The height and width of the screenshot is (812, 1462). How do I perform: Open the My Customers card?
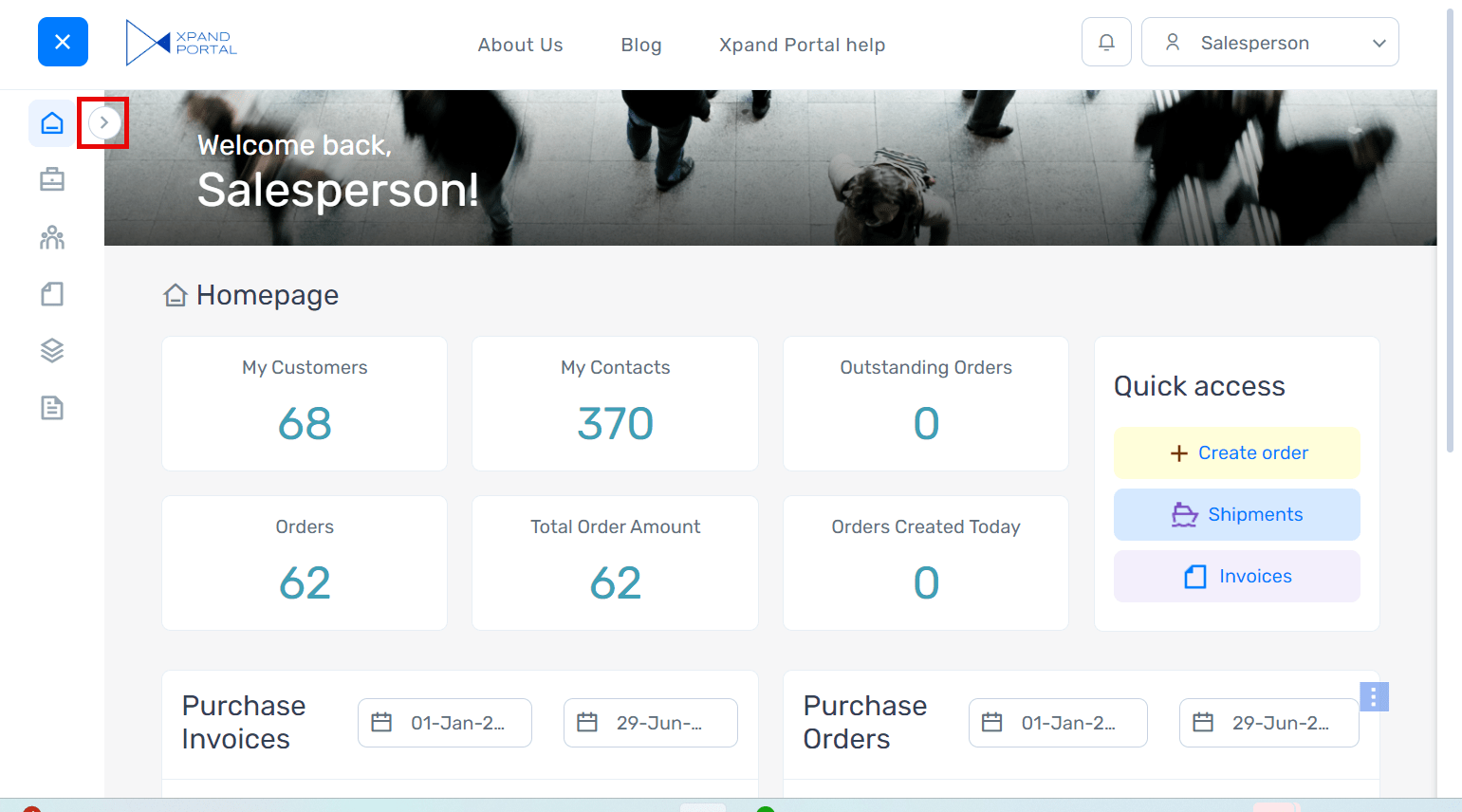[x=305, y=403]
